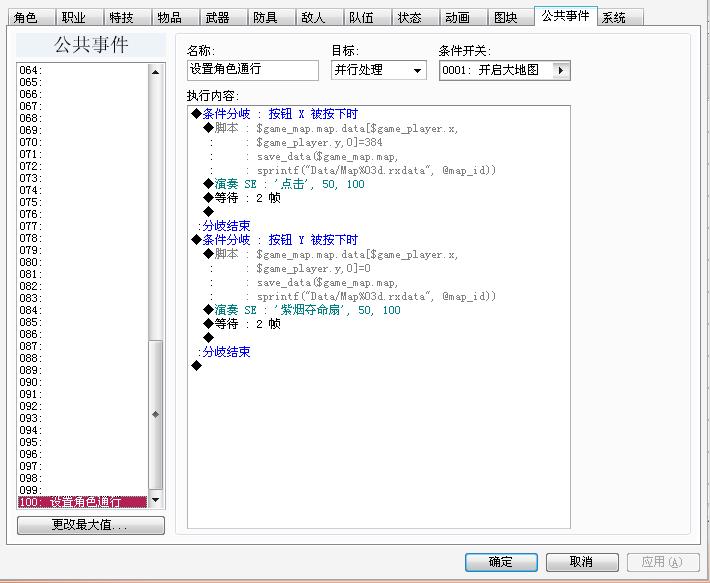Switch to the 动画 tab

point(463,17)
